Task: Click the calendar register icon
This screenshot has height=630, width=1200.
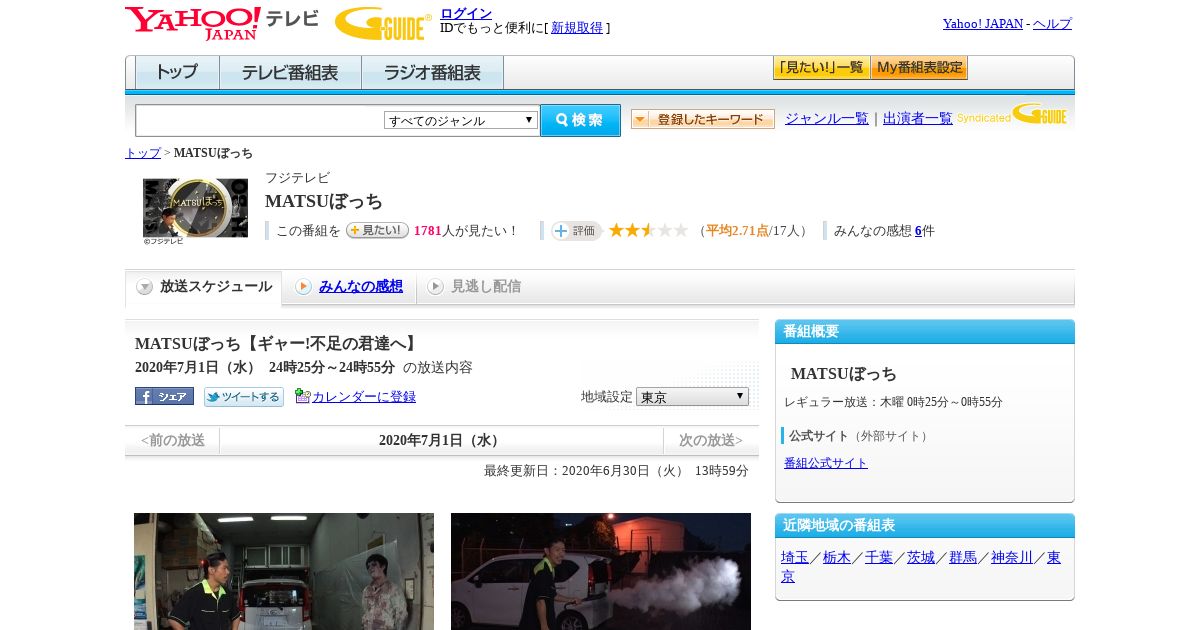Action: [302, 396]
